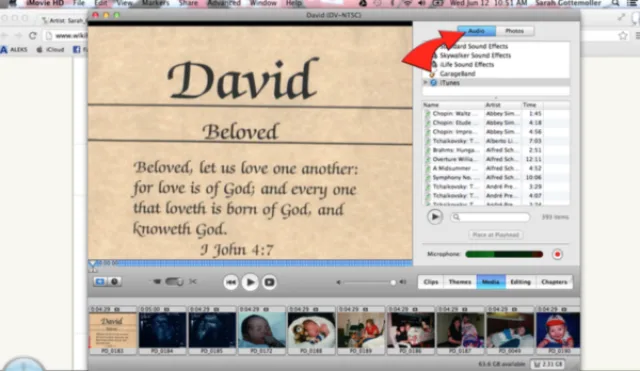Select clip PD_0184 in the clip viewer
The height and width of the screenshot is (371, 640).
tap(162, 331)
